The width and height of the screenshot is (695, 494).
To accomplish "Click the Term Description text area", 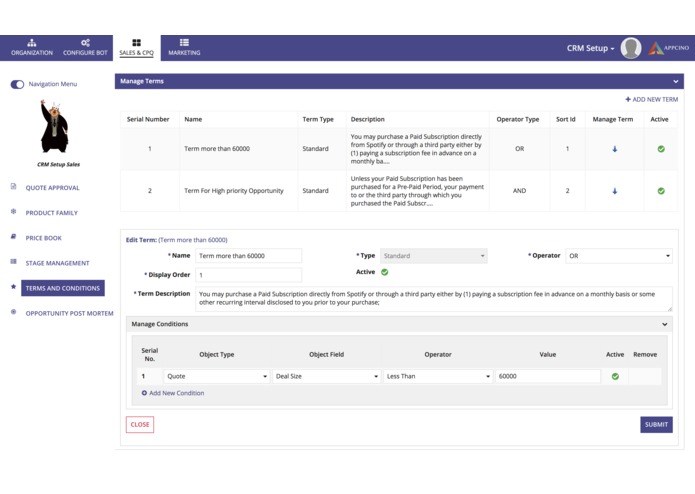I will coord(433,299).
